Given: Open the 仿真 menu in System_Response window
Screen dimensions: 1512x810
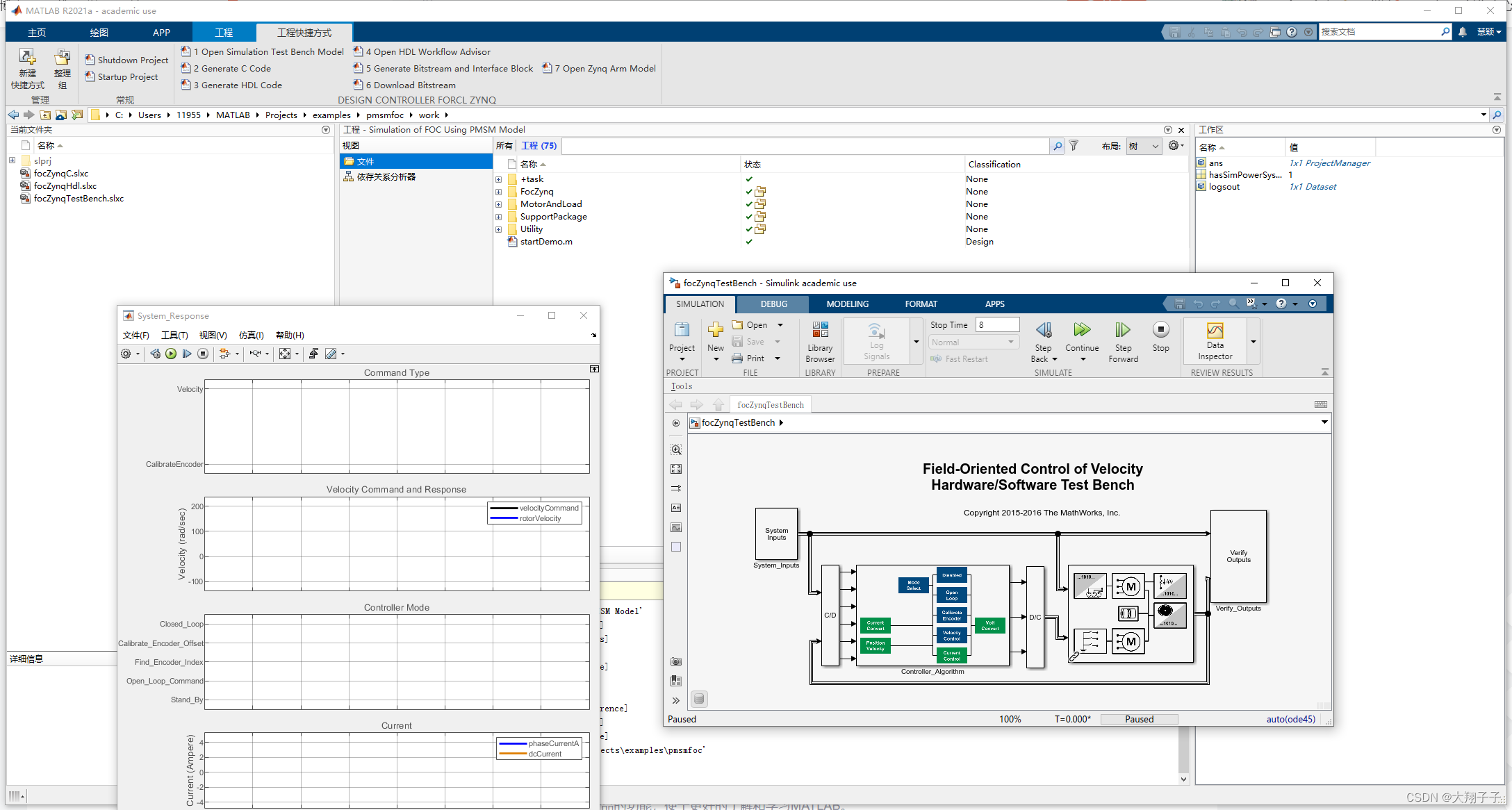Looking at the screenshot, I should [x=251, y=335].
